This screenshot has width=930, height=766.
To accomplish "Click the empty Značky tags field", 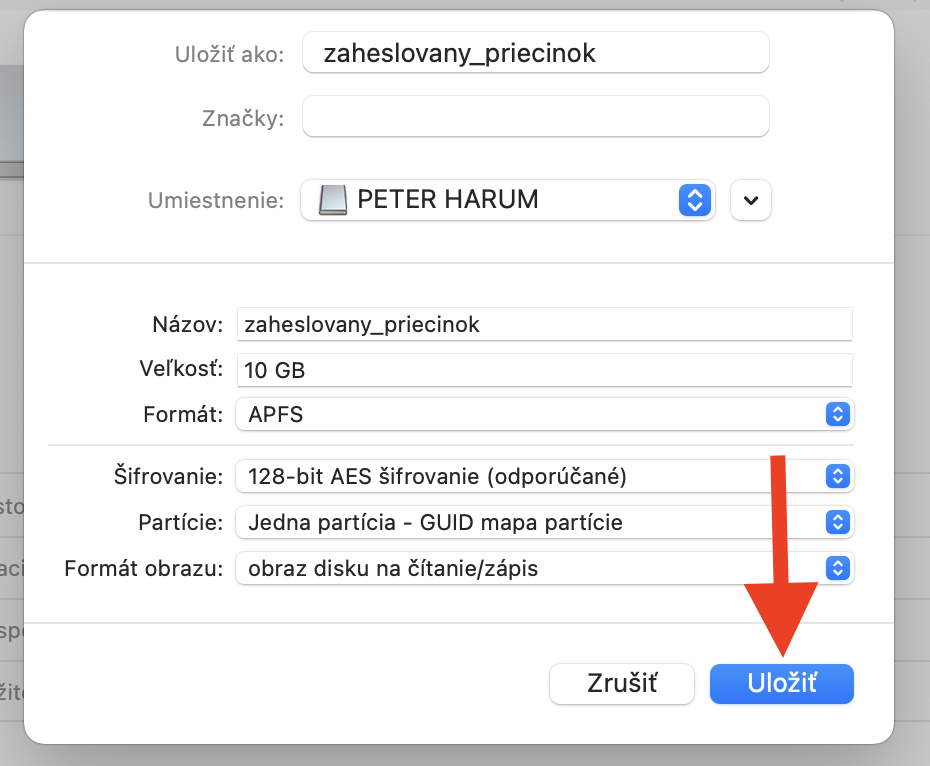I will 536,117.
